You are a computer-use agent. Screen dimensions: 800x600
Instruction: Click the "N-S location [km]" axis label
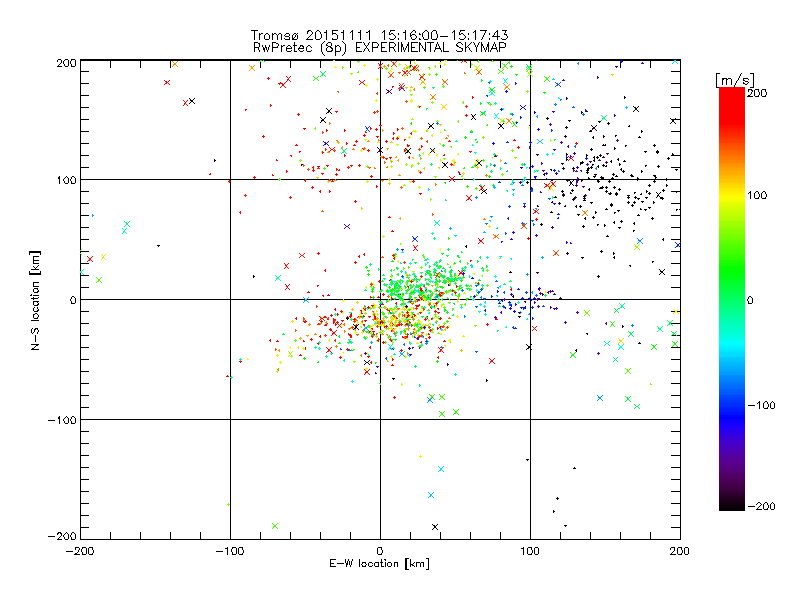pos(35,301)
